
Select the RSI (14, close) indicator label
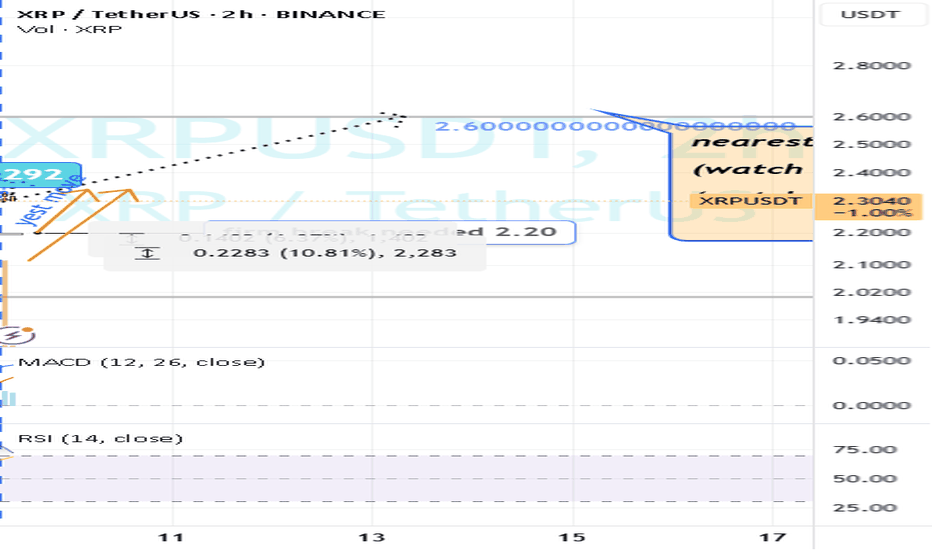(x=100, y=438)
